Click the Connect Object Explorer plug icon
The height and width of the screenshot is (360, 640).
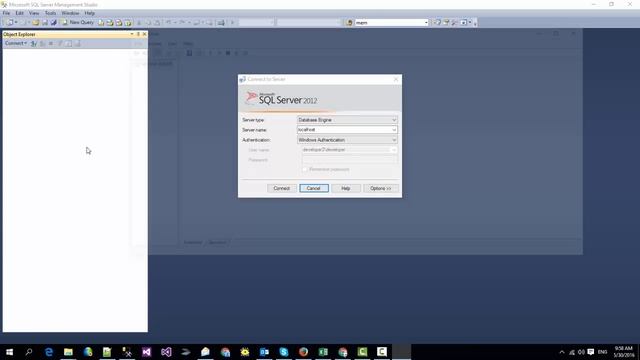(34, 43)
